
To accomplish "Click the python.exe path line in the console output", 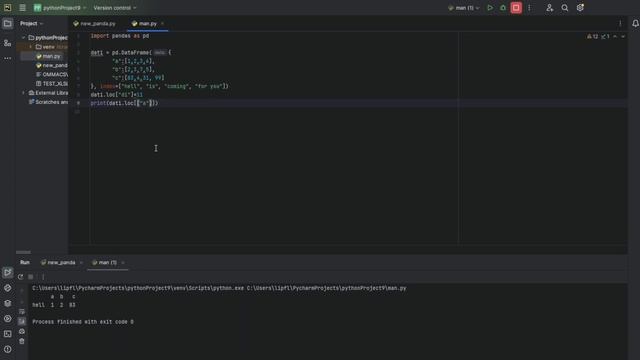I will click(219, 288).
